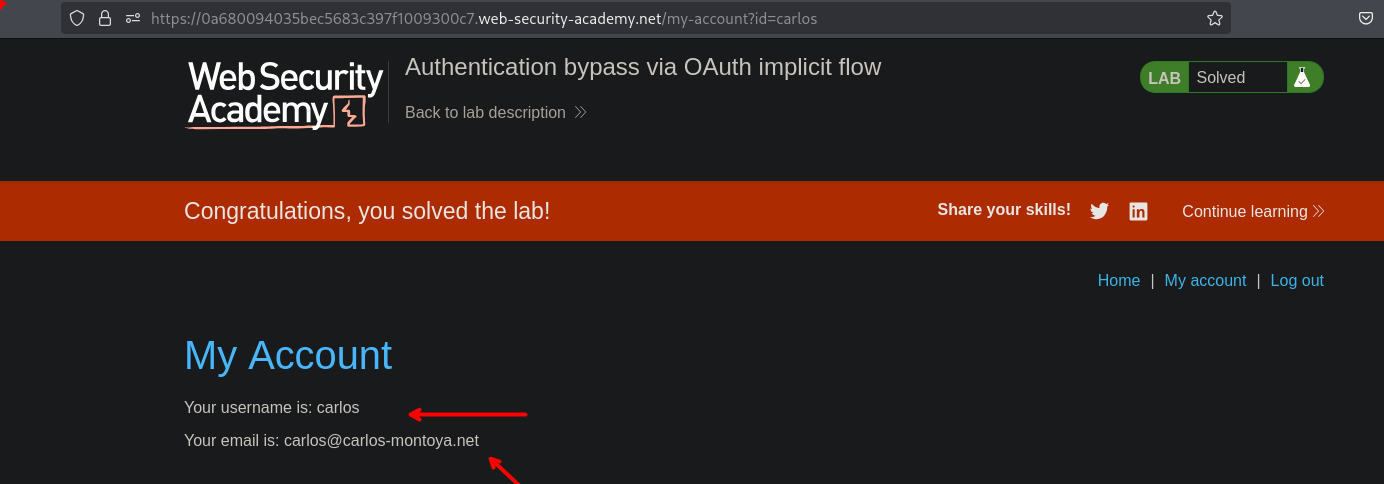Click the double chevron after Back to lab description
Viewport: 1384px width, 484px height.
point(580,113)
